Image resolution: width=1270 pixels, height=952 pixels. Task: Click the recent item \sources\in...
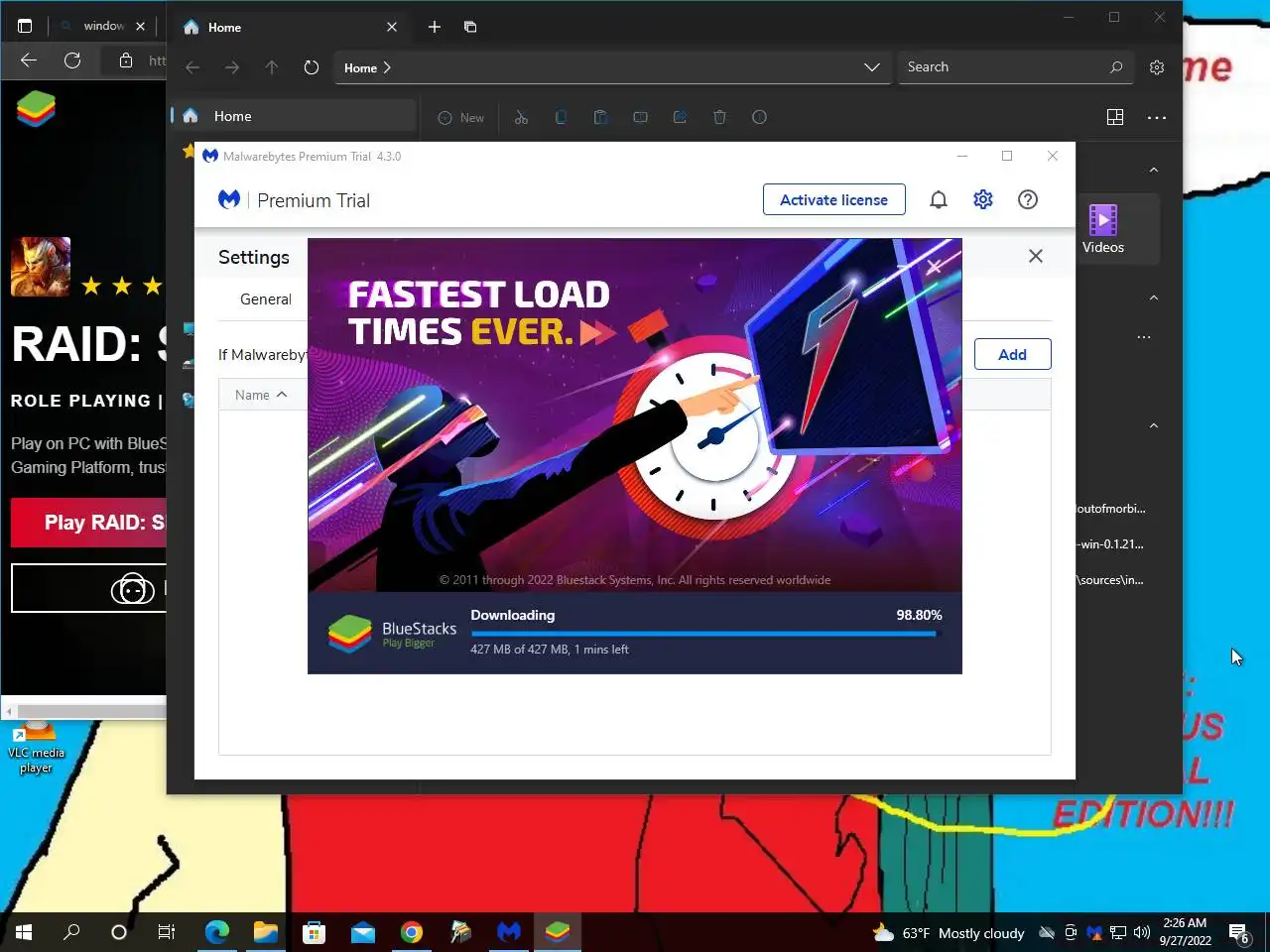click(x=1111, y=580)
